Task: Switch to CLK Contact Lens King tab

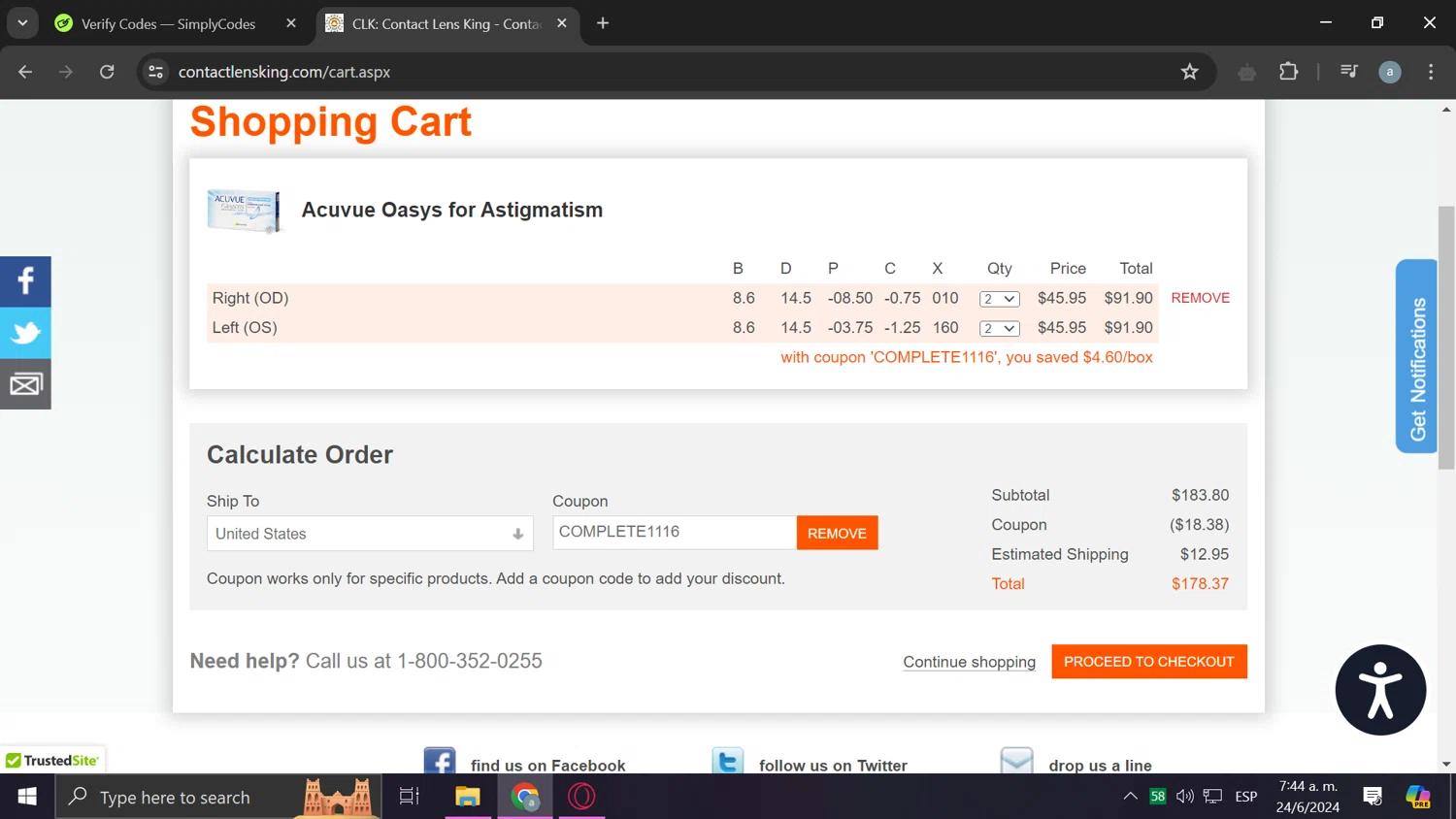Action: (446, 23)
